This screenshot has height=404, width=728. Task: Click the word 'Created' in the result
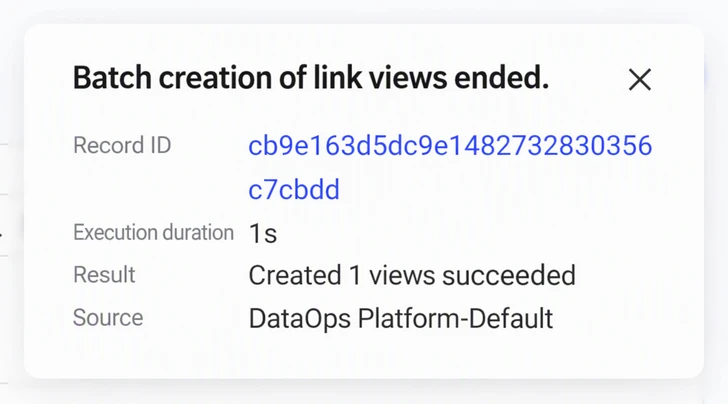pos(295,275)
